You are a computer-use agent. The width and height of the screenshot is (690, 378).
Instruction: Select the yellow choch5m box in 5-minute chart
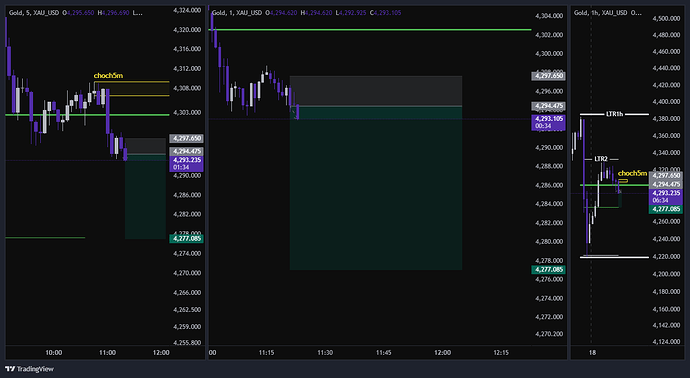tap(132, 88)
